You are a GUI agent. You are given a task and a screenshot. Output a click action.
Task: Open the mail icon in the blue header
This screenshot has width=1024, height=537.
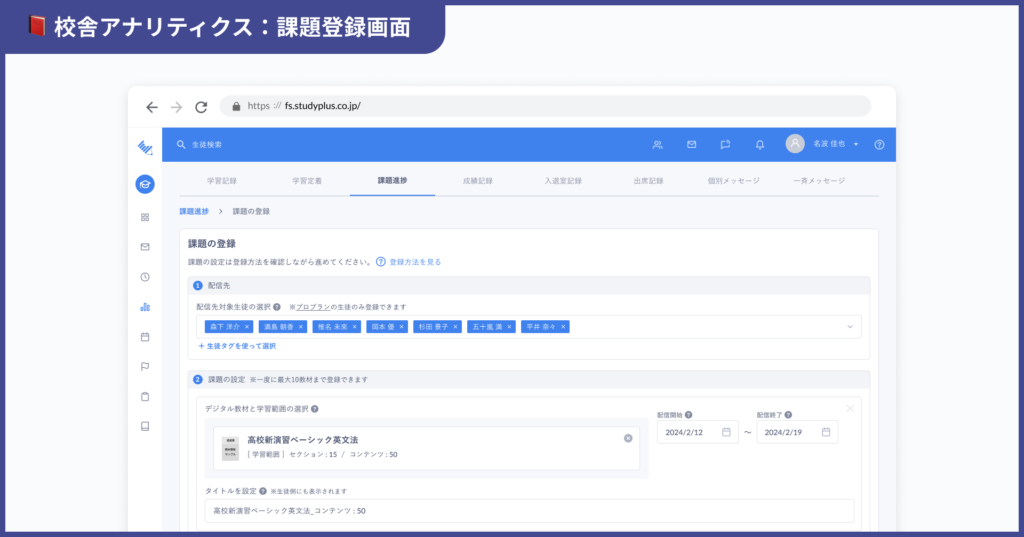click(692, 144)
